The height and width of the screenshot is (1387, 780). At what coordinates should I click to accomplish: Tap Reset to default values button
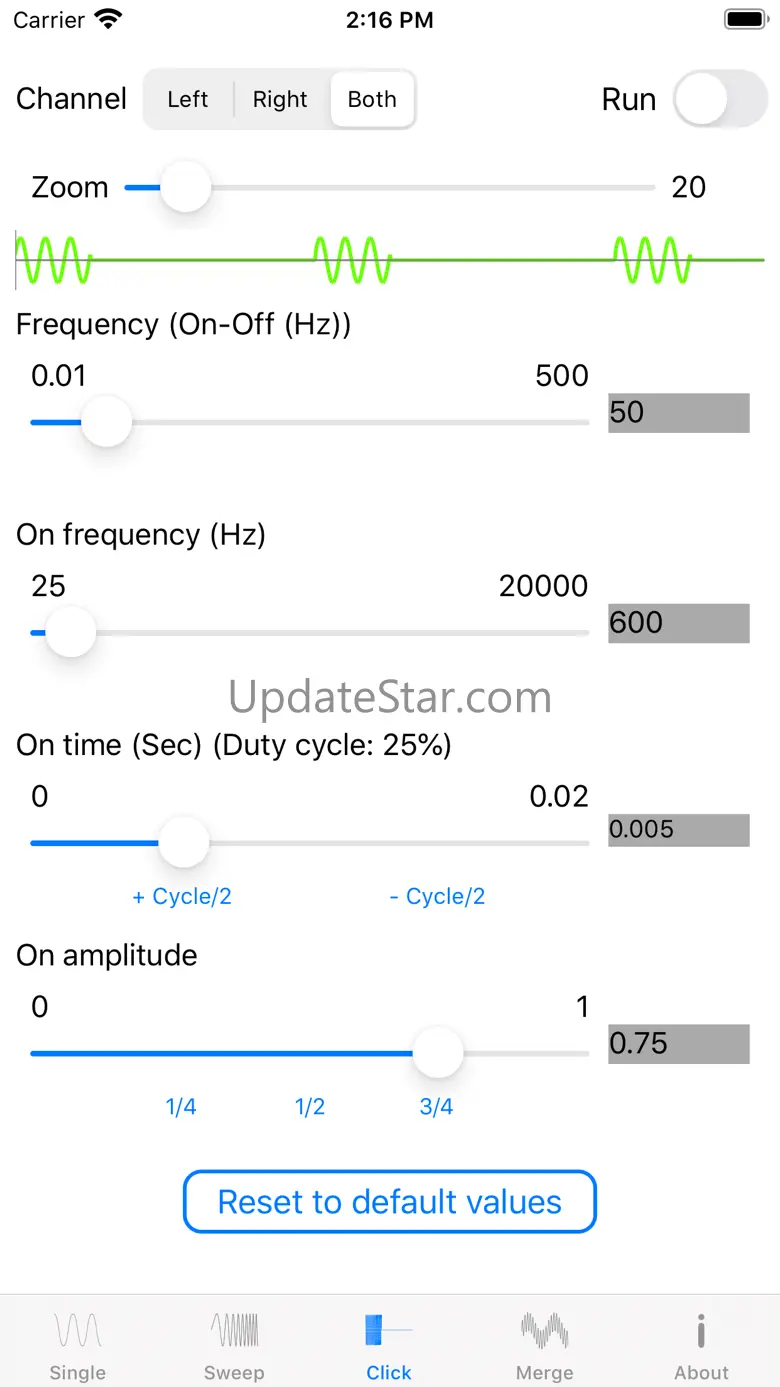tap(390, 1201)
